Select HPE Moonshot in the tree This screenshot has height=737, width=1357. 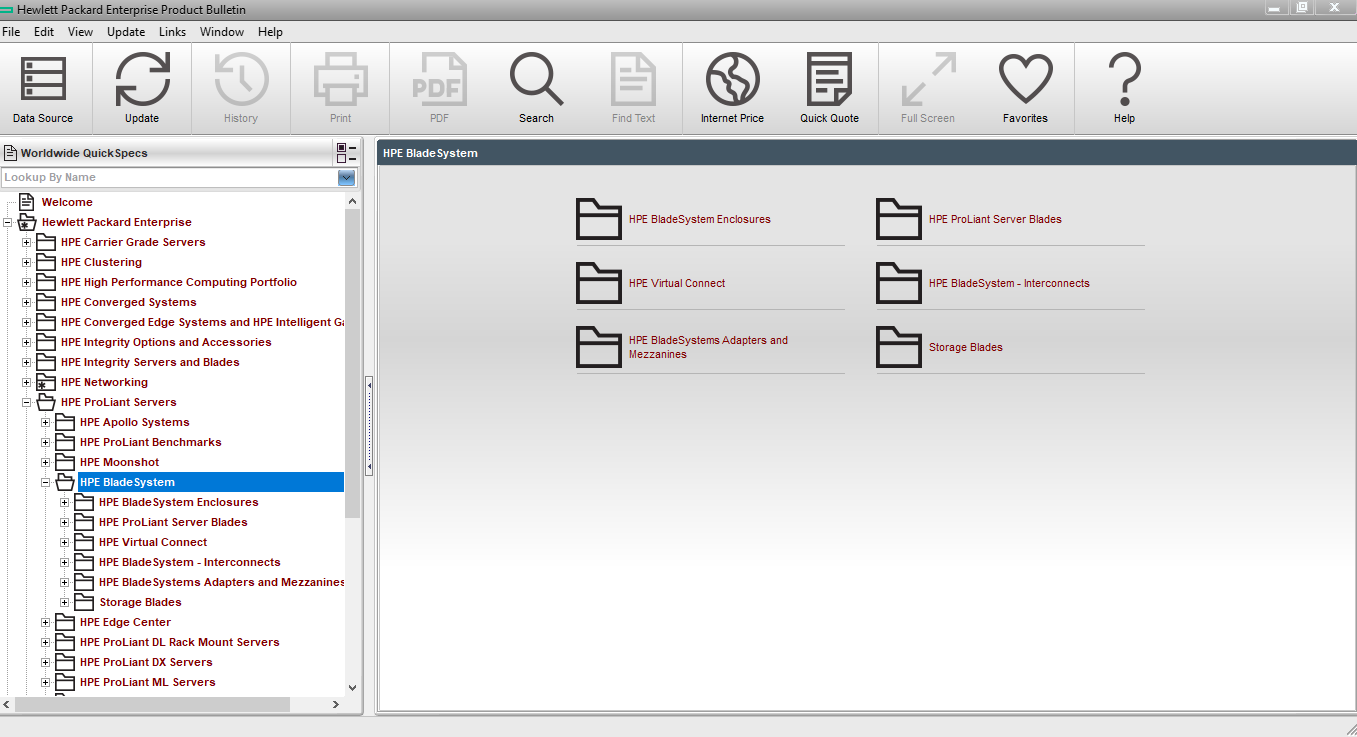pyautogui.click(x=119, y=462)
